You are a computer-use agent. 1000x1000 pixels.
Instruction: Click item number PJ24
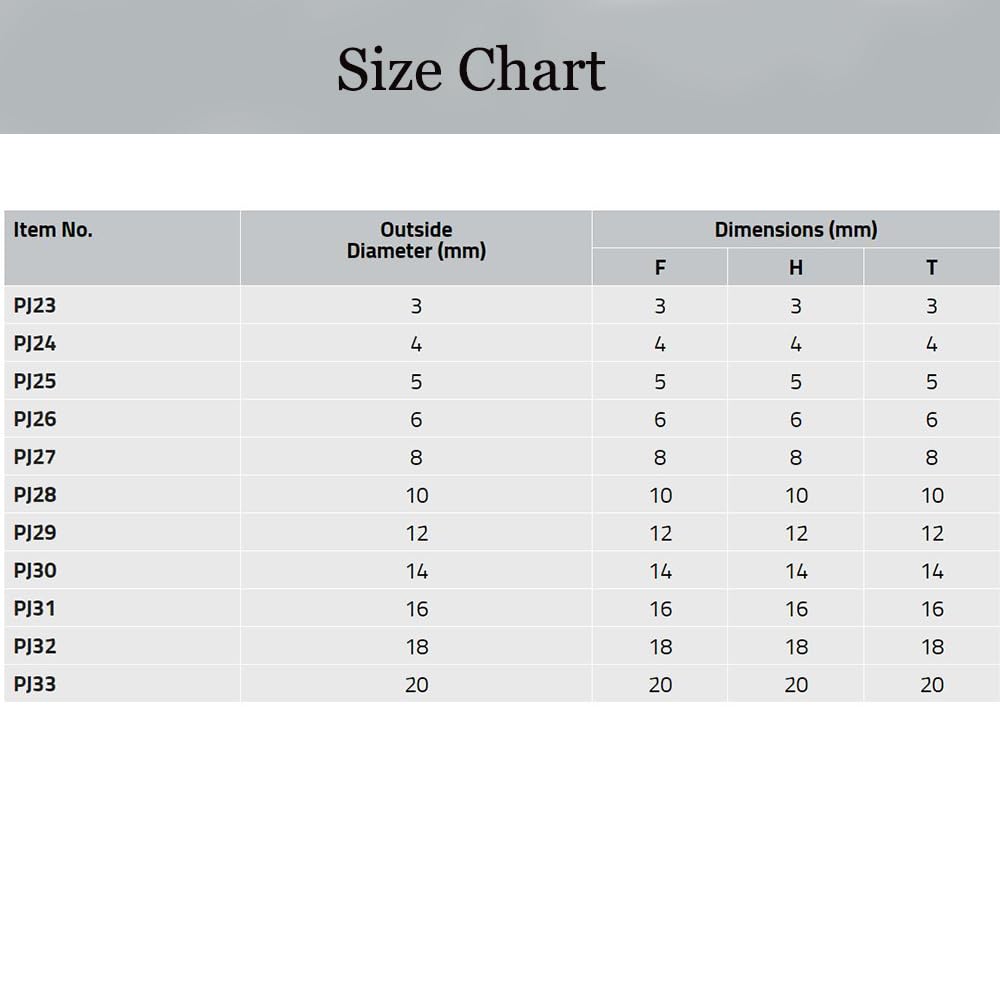pos(35,344)
